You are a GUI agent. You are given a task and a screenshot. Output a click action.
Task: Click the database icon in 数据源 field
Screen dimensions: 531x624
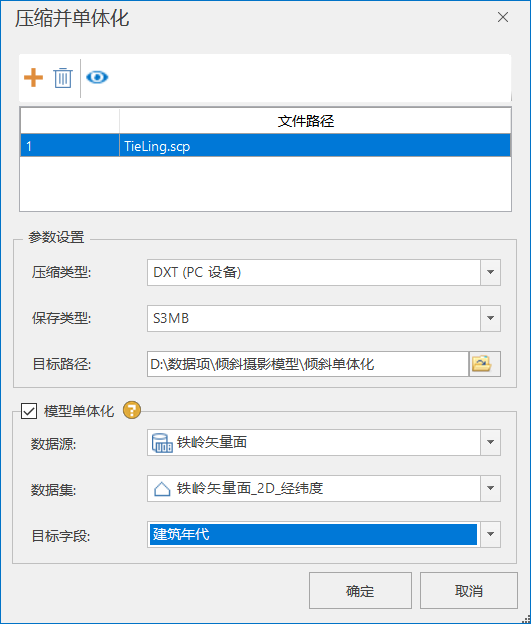[162, 443]
